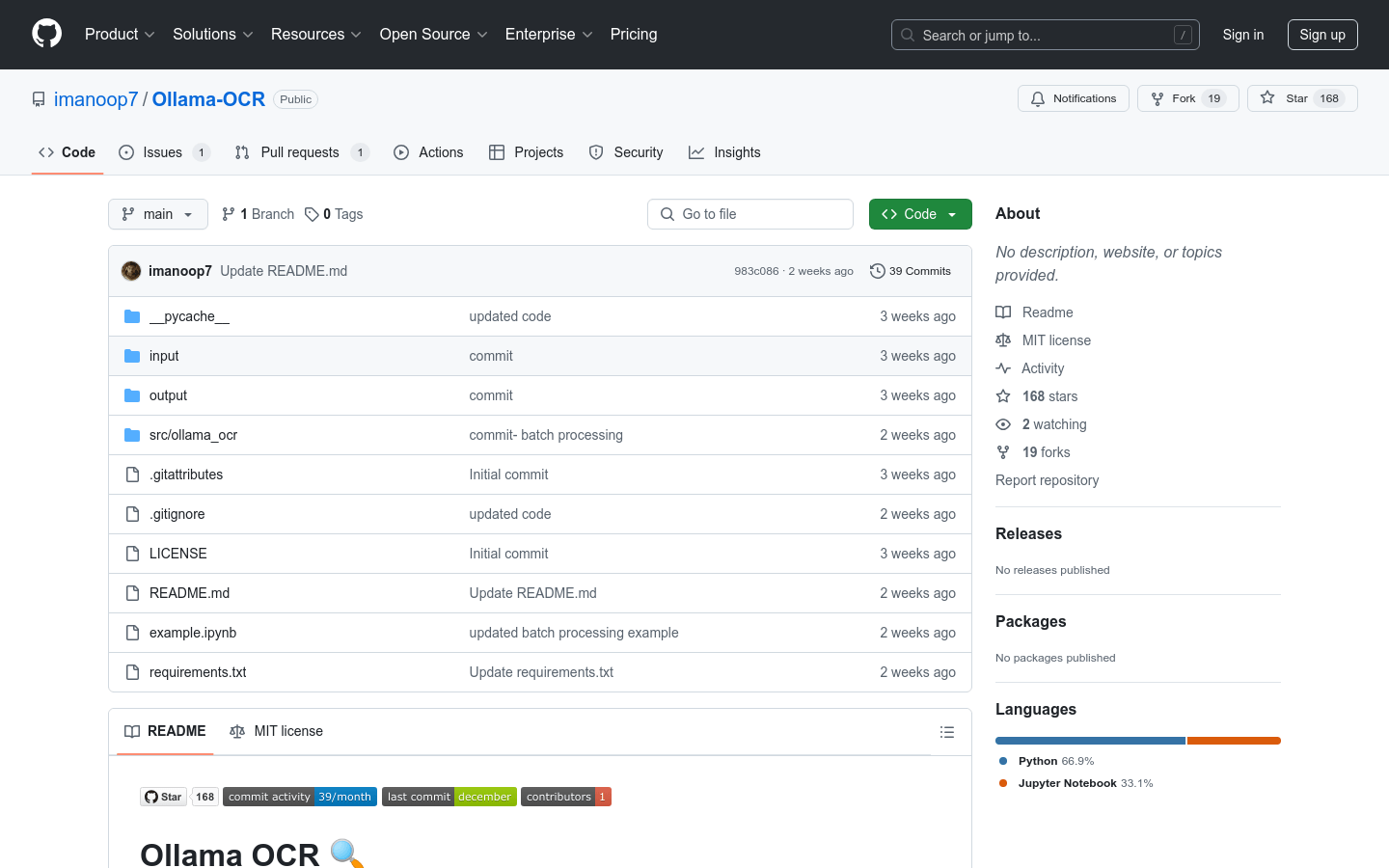Switch to the Projects tab

(x=527, y=152)
